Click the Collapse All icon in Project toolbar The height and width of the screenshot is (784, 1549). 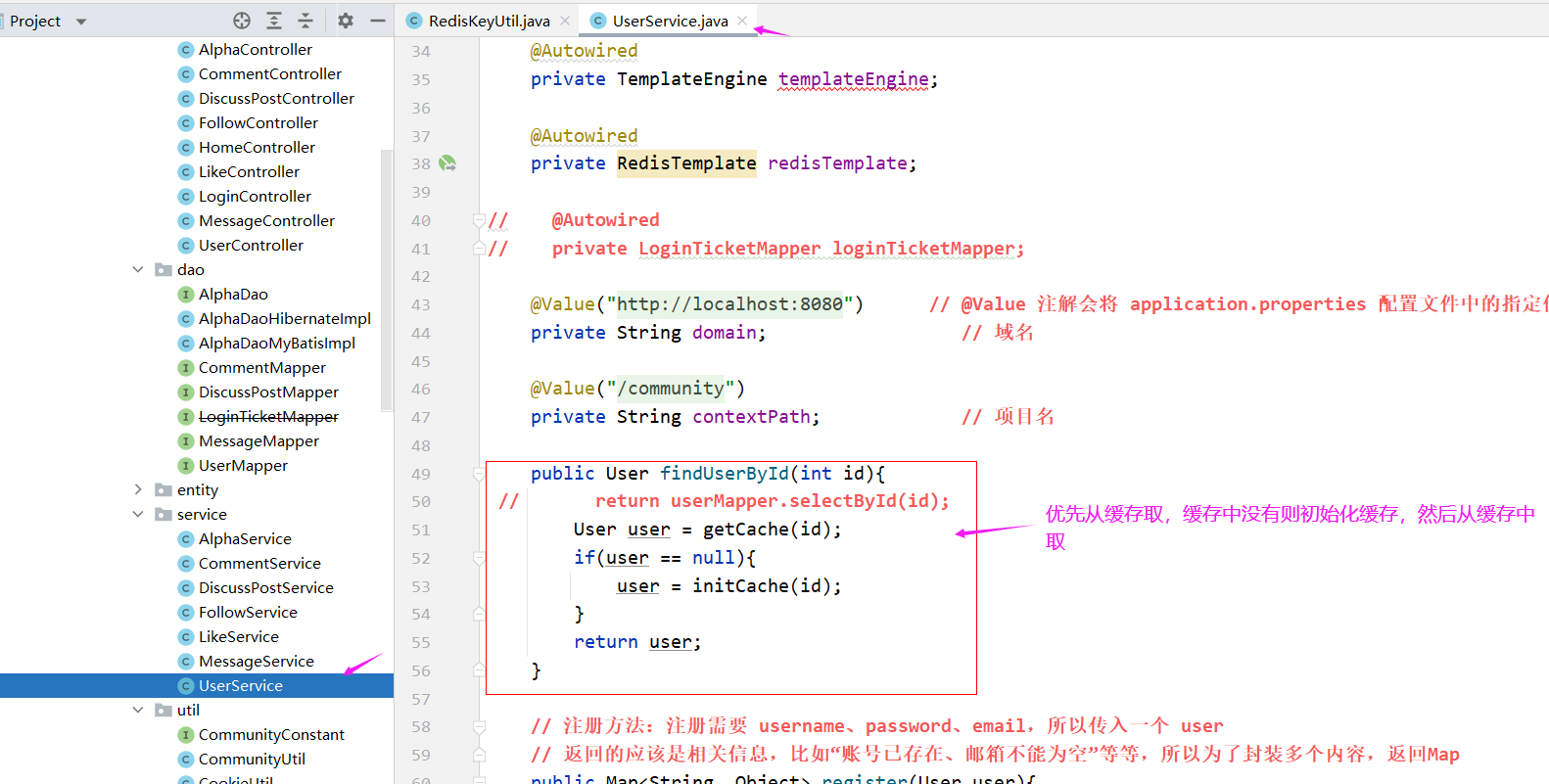[305, 21]
